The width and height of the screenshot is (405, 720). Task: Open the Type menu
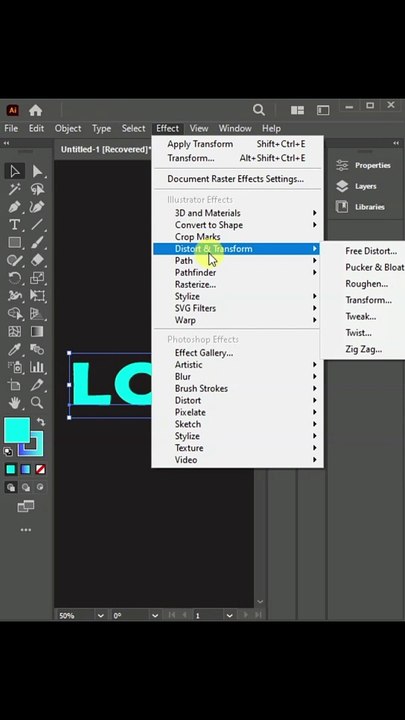click(x=101, y=129)
